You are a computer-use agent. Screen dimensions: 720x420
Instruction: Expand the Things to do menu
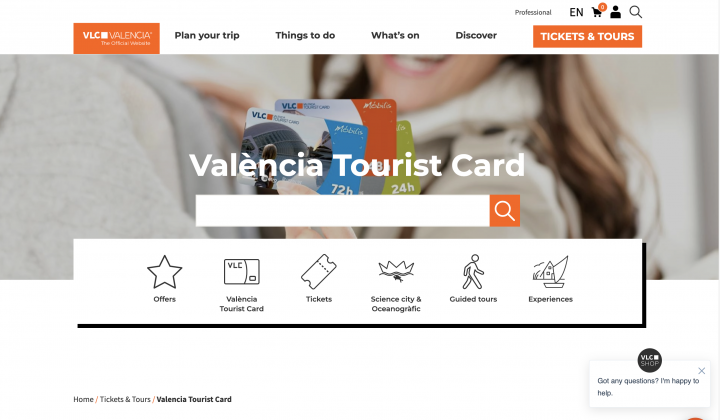305,35
